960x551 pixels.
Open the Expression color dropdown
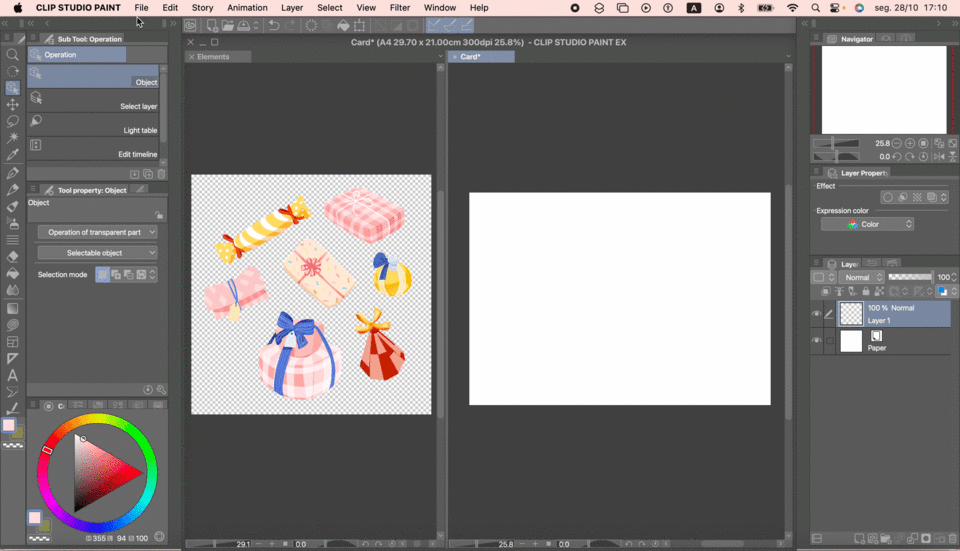pos(867,224)
